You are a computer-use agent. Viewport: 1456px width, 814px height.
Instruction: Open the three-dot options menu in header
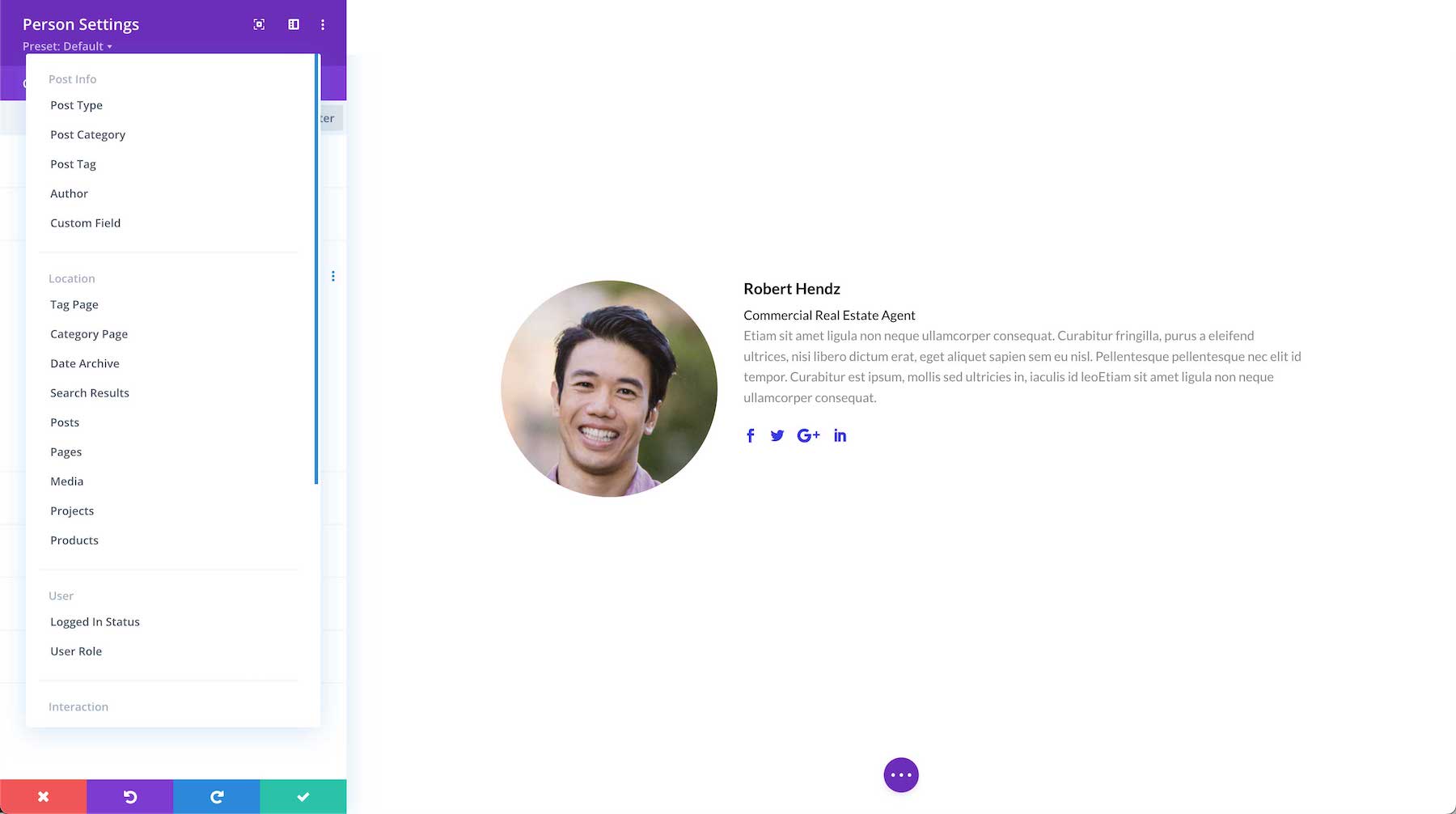[323, 24]
